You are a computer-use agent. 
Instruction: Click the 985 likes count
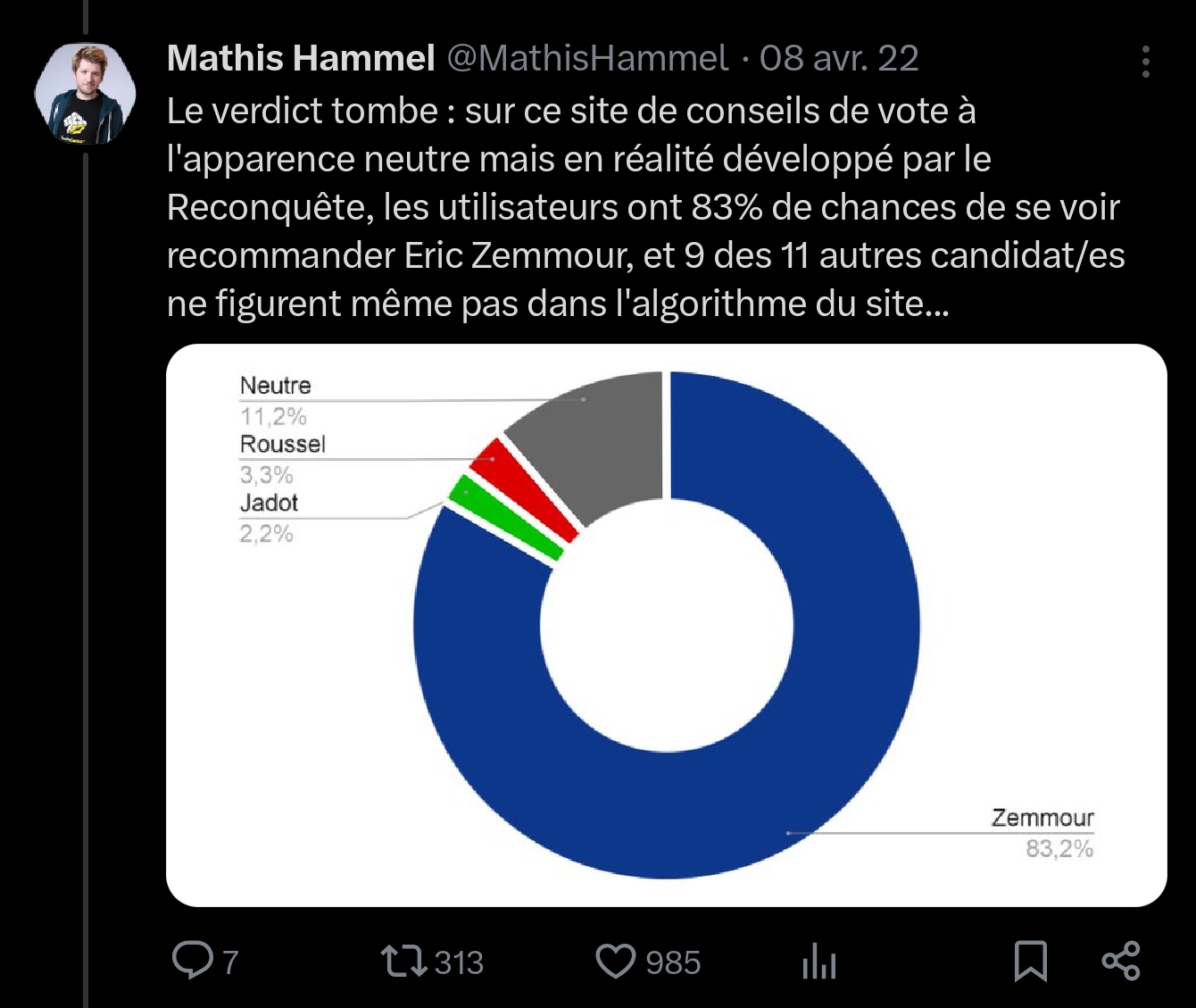pyautogui.click(x=673, y=962)
